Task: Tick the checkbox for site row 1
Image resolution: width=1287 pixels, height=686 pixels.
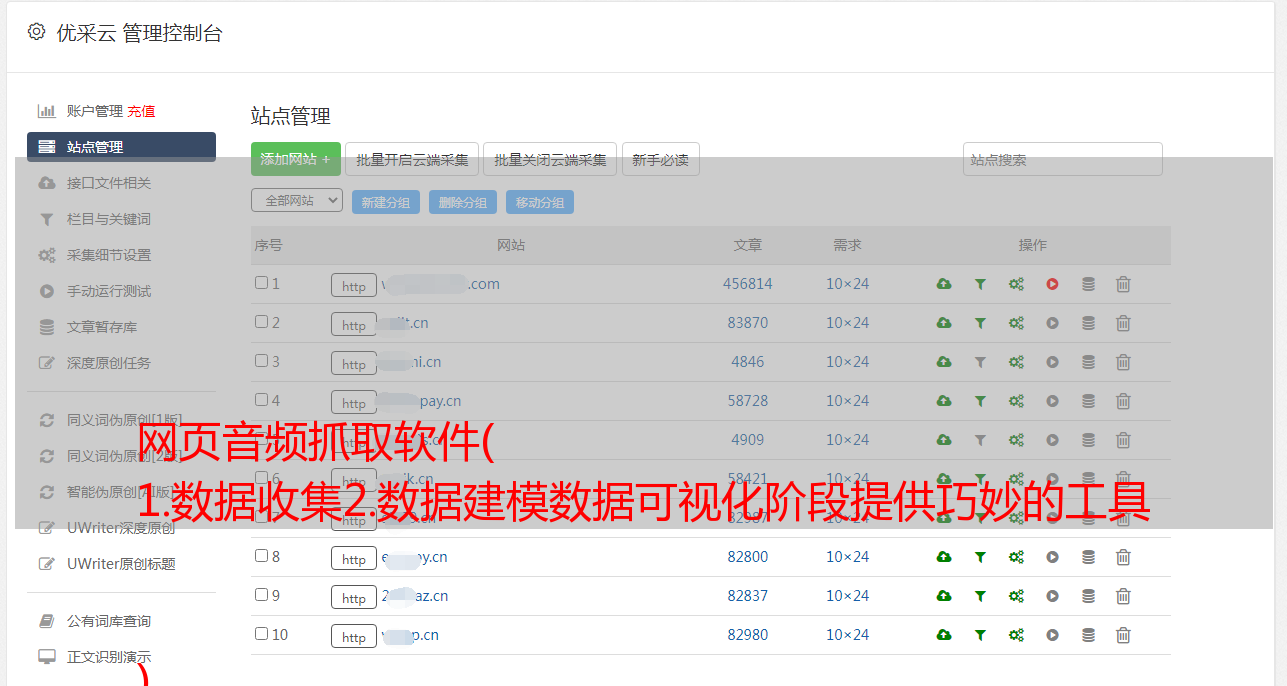Action: [261, 283]
